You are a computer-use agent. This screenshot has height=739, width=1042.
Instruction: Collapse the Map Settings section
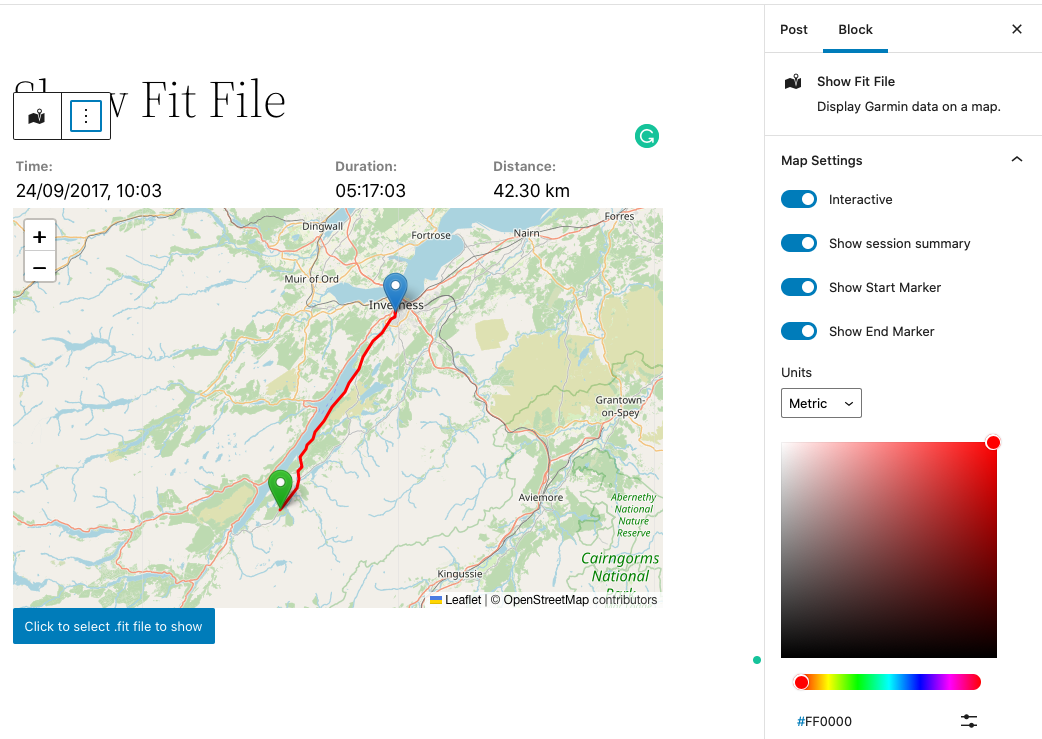[x=1017, y=159]
